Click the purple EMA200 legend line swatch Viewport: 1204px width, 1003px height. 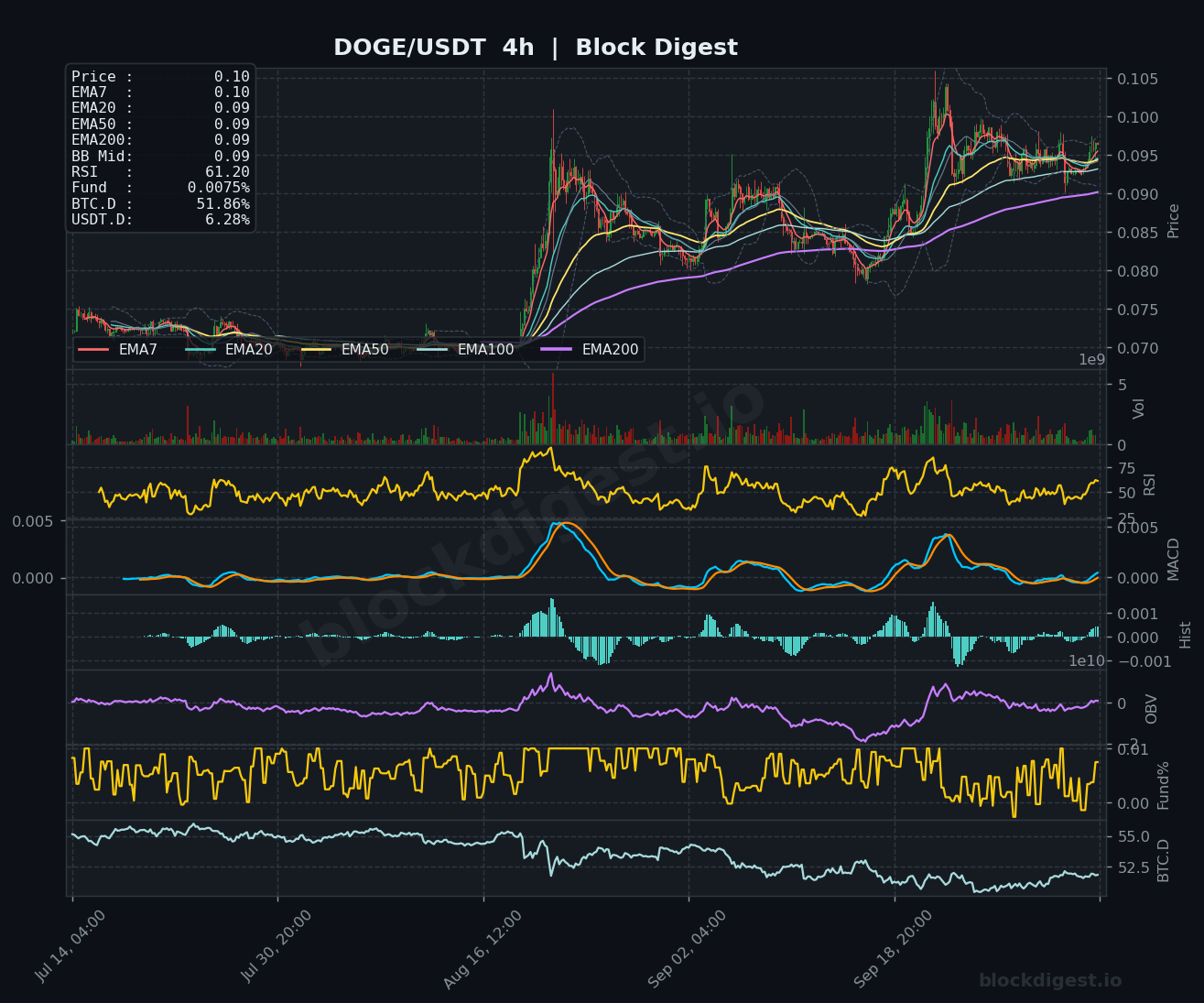pos(558,350)
